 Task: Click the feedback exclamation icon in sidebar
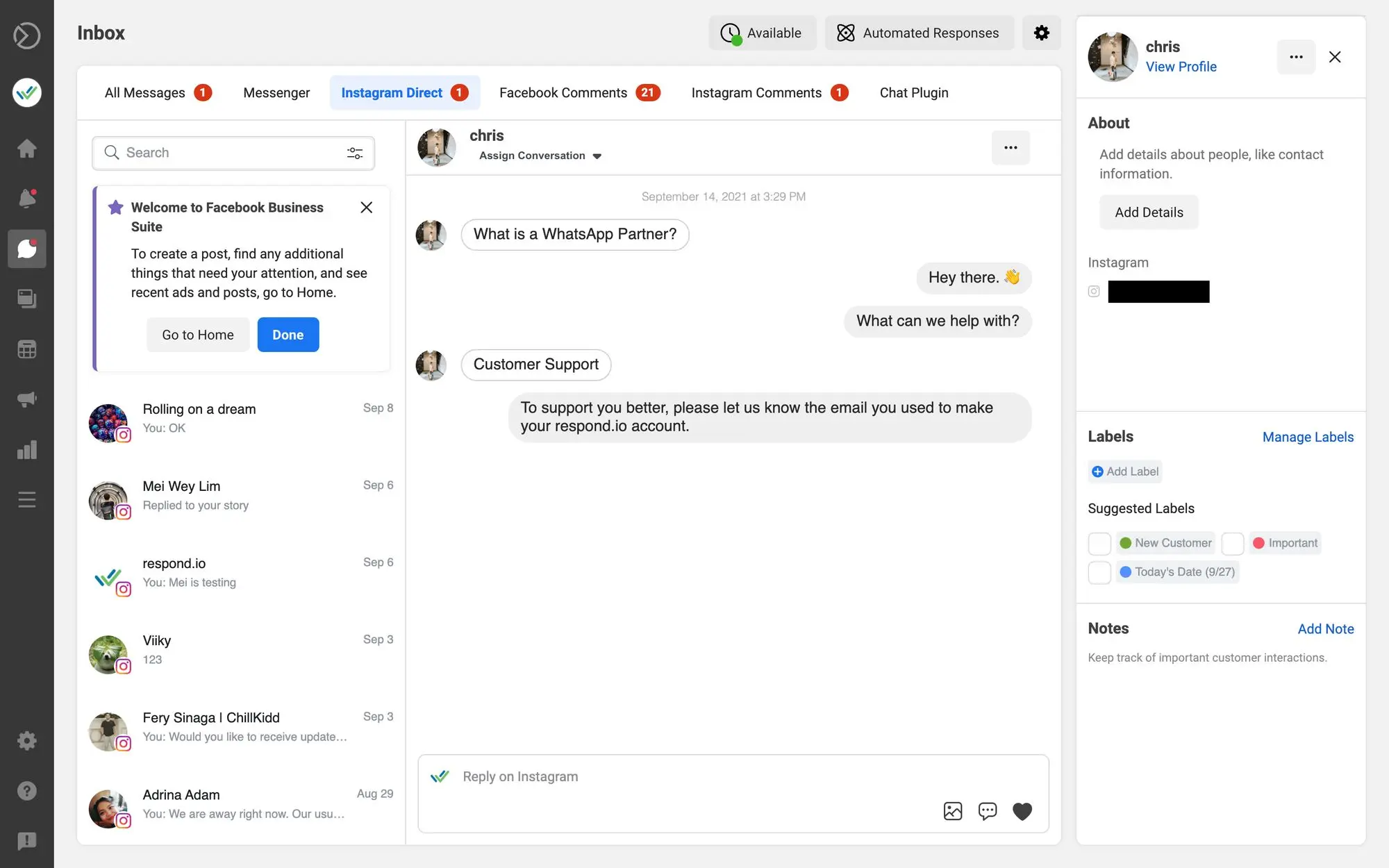(26, 841)
